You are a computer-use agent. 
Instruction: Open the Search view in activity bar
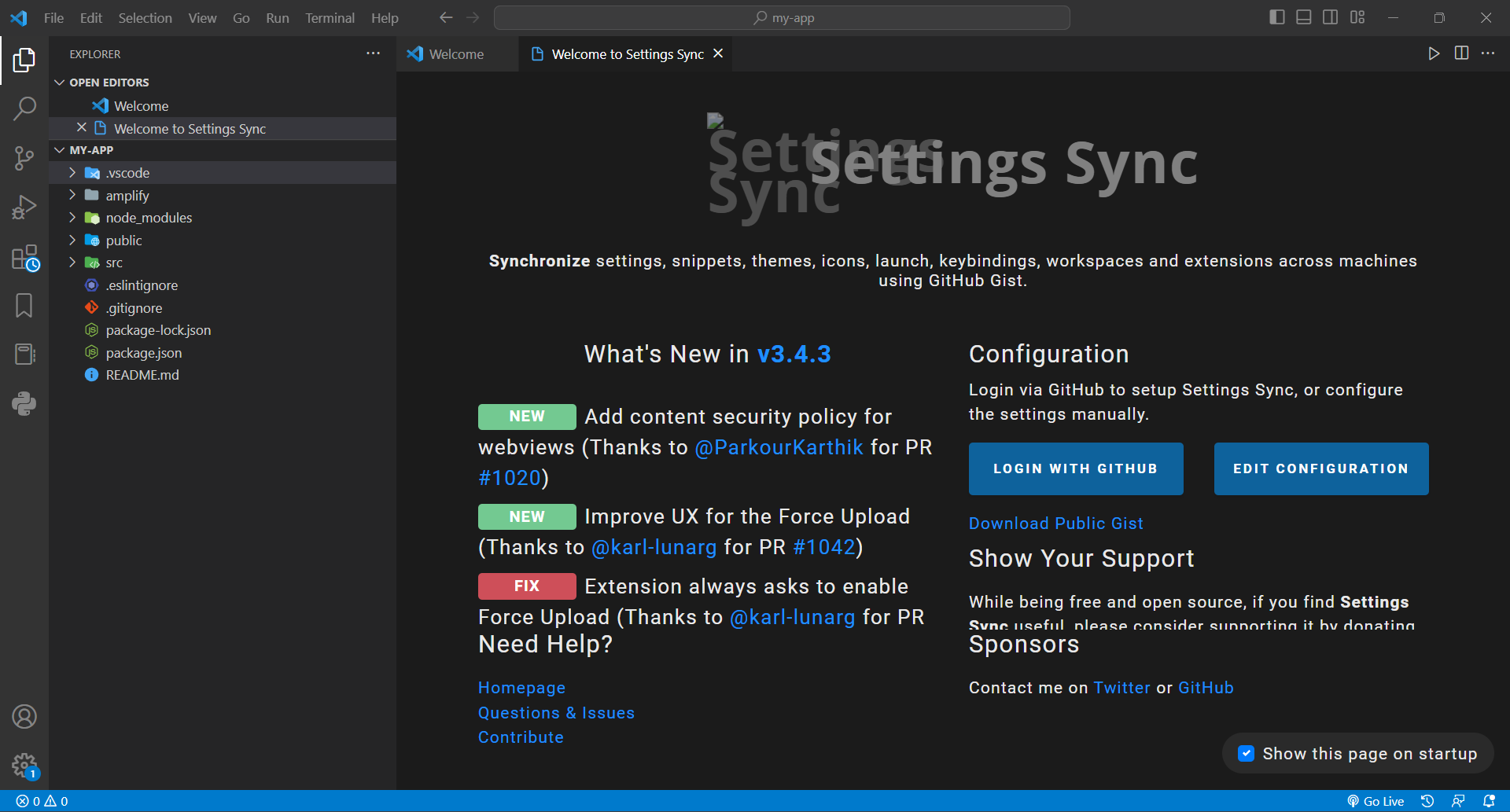24,108
